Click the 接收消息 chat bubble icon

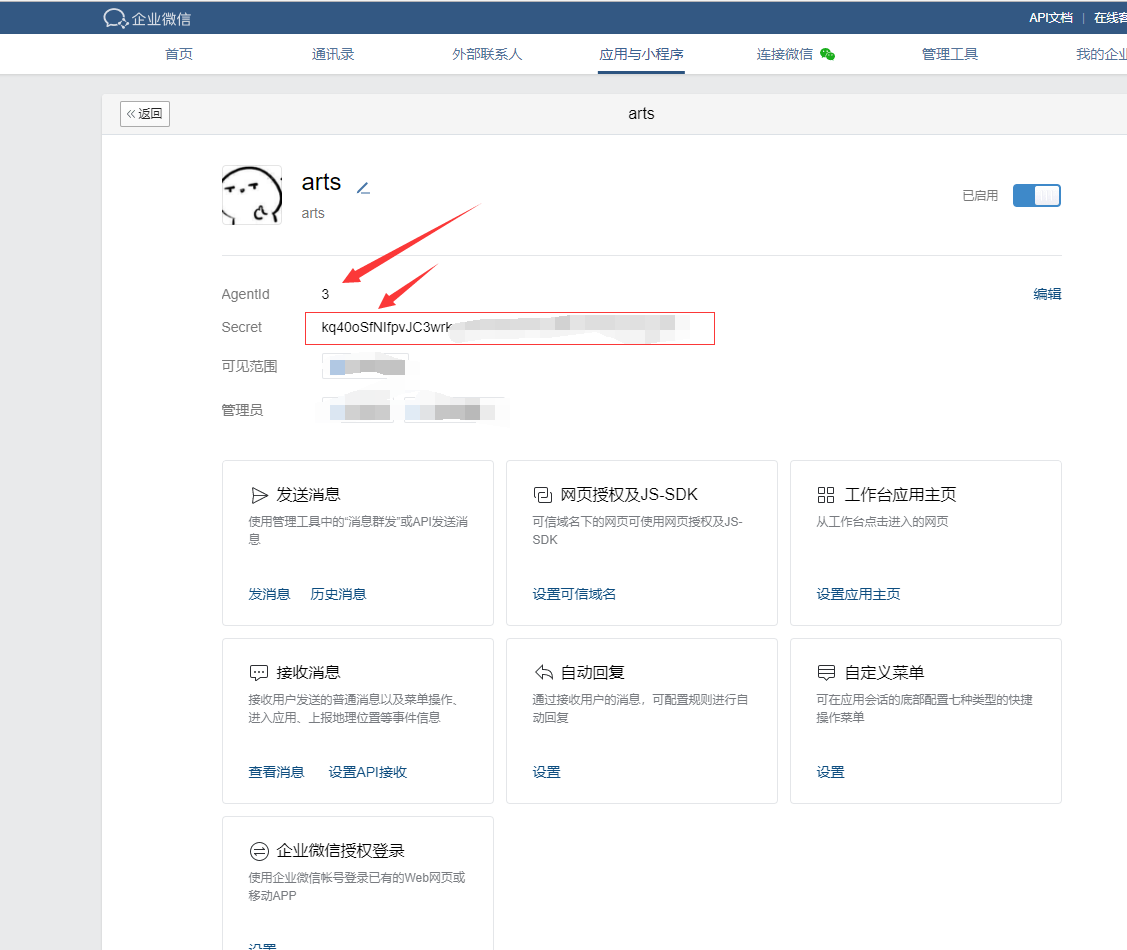pyautogui.click(x=259, y=673)
